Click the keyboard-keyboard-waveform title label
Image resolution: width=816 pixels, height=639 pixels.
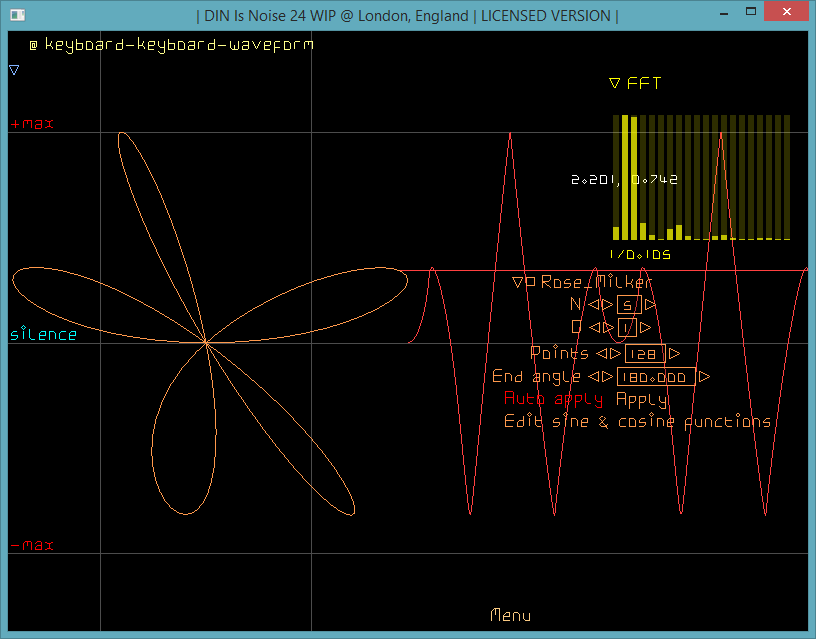point(178,45)
